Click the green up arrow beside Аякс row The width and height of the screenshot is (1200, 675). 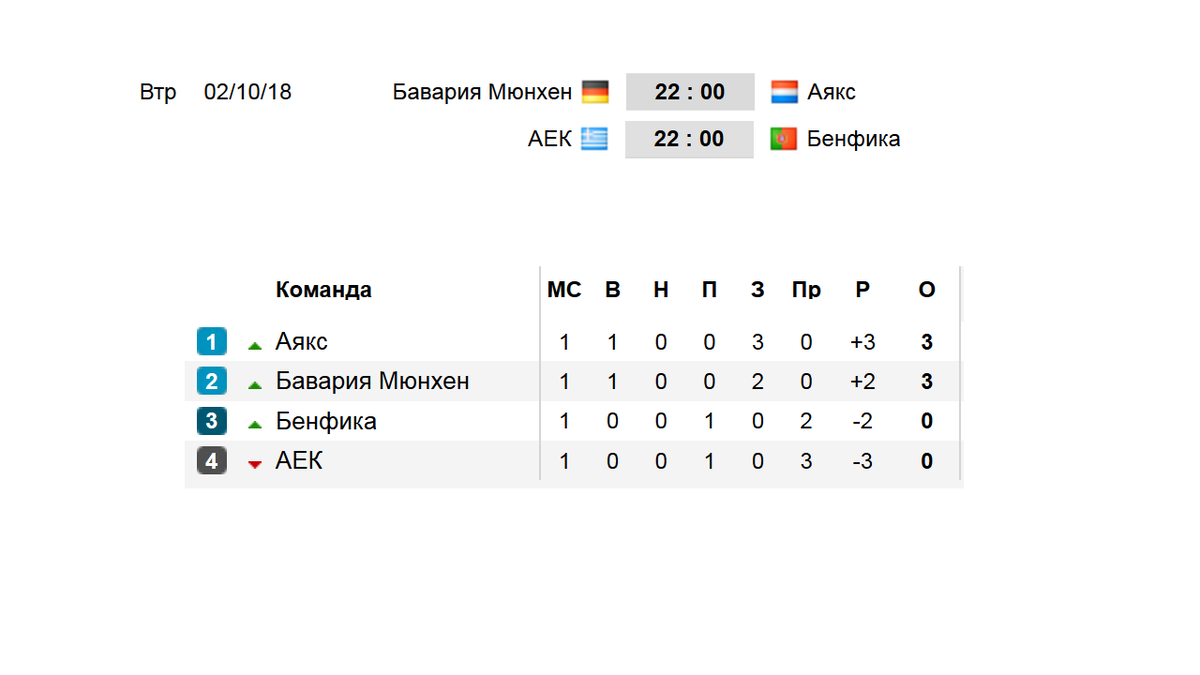pos(255,345)
